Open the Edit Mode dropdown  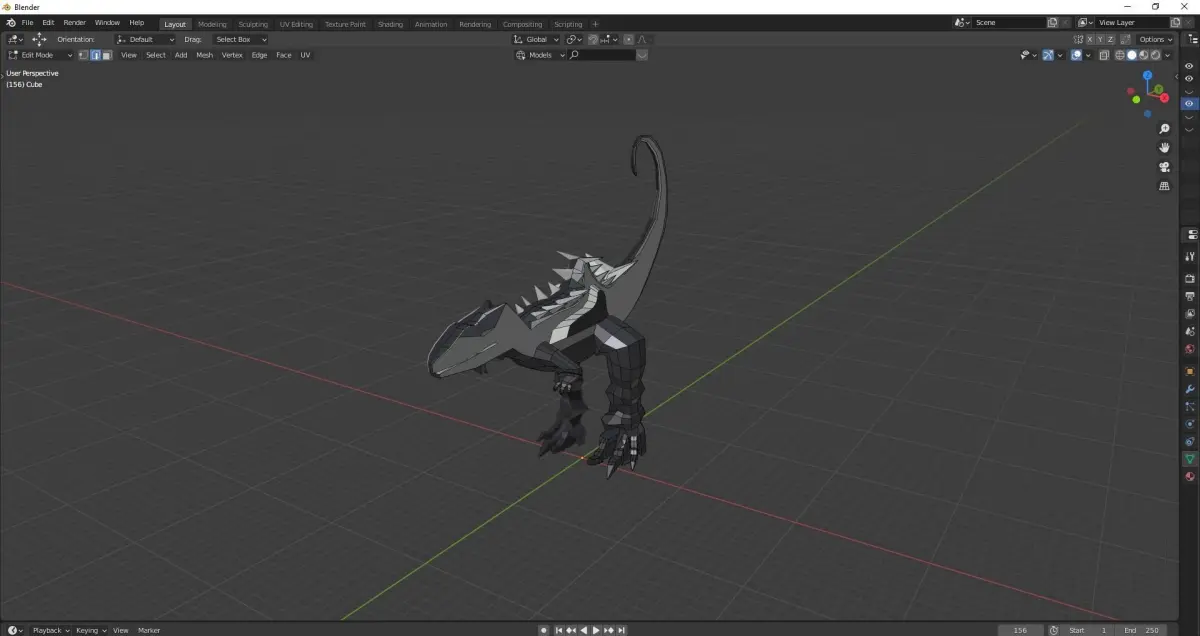click(40, 55)
